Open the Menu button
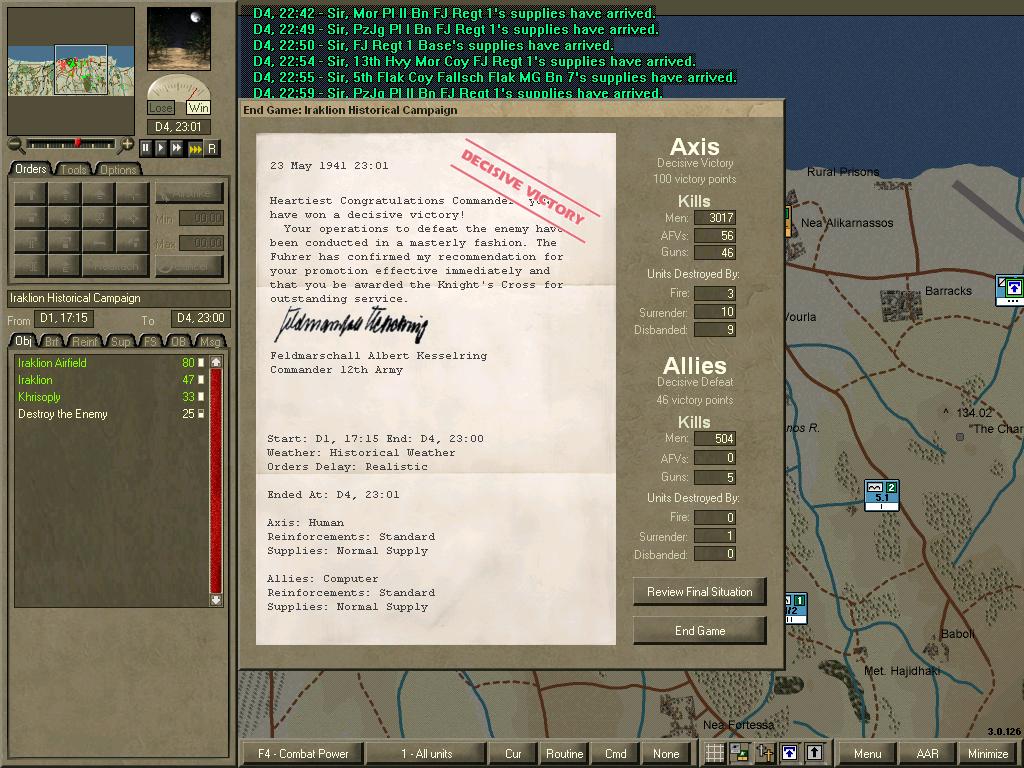This screenshot has width=1024, height=768. click(x=867, y=754)
